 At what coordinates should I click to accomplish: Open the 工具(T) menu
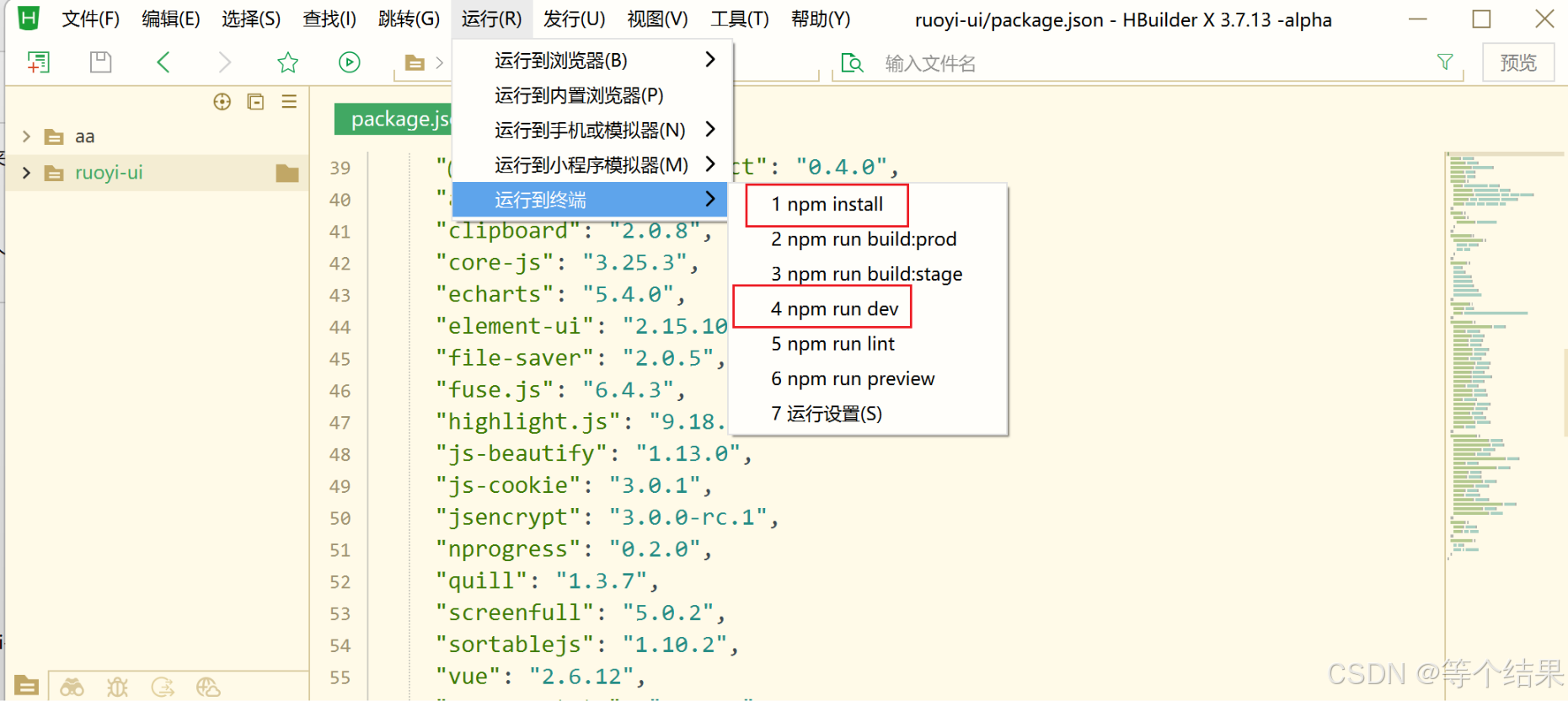739,19
